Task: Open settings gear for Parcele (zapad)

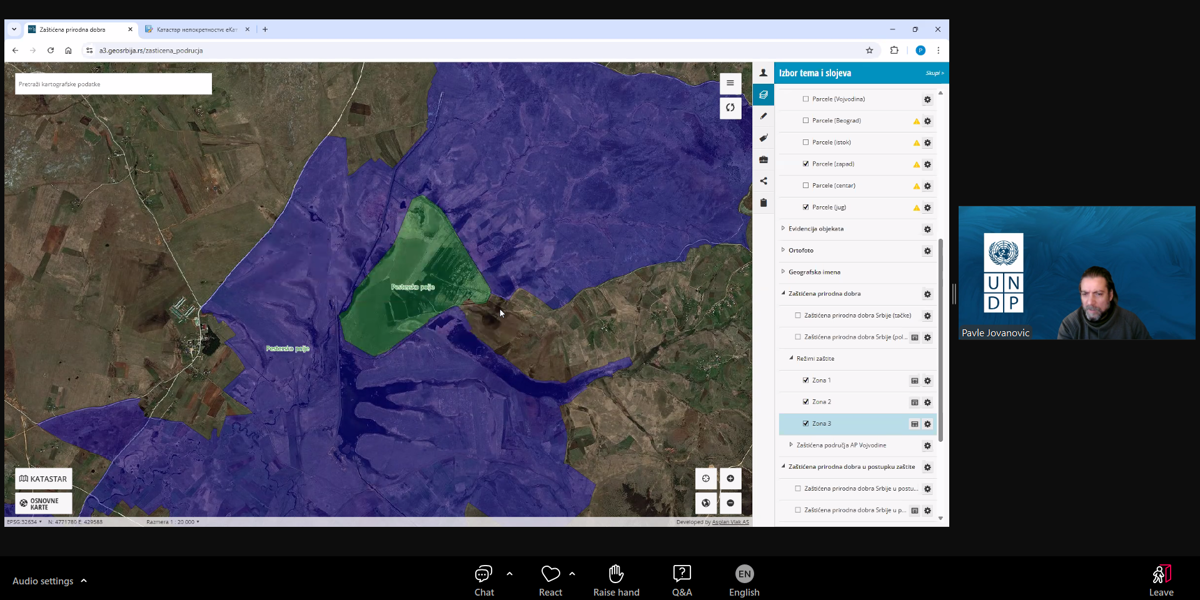Action: click(x=927, y=165)
